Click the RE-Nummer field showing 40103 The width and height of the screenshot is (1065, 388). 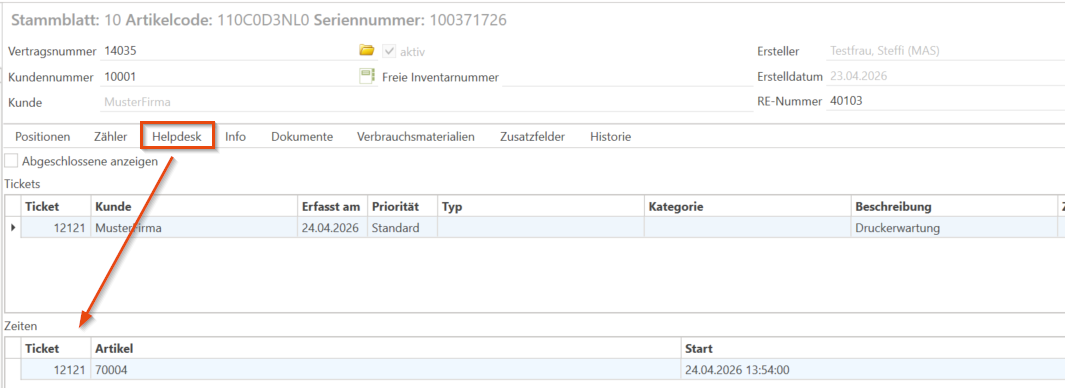click(x=945, y=102)
